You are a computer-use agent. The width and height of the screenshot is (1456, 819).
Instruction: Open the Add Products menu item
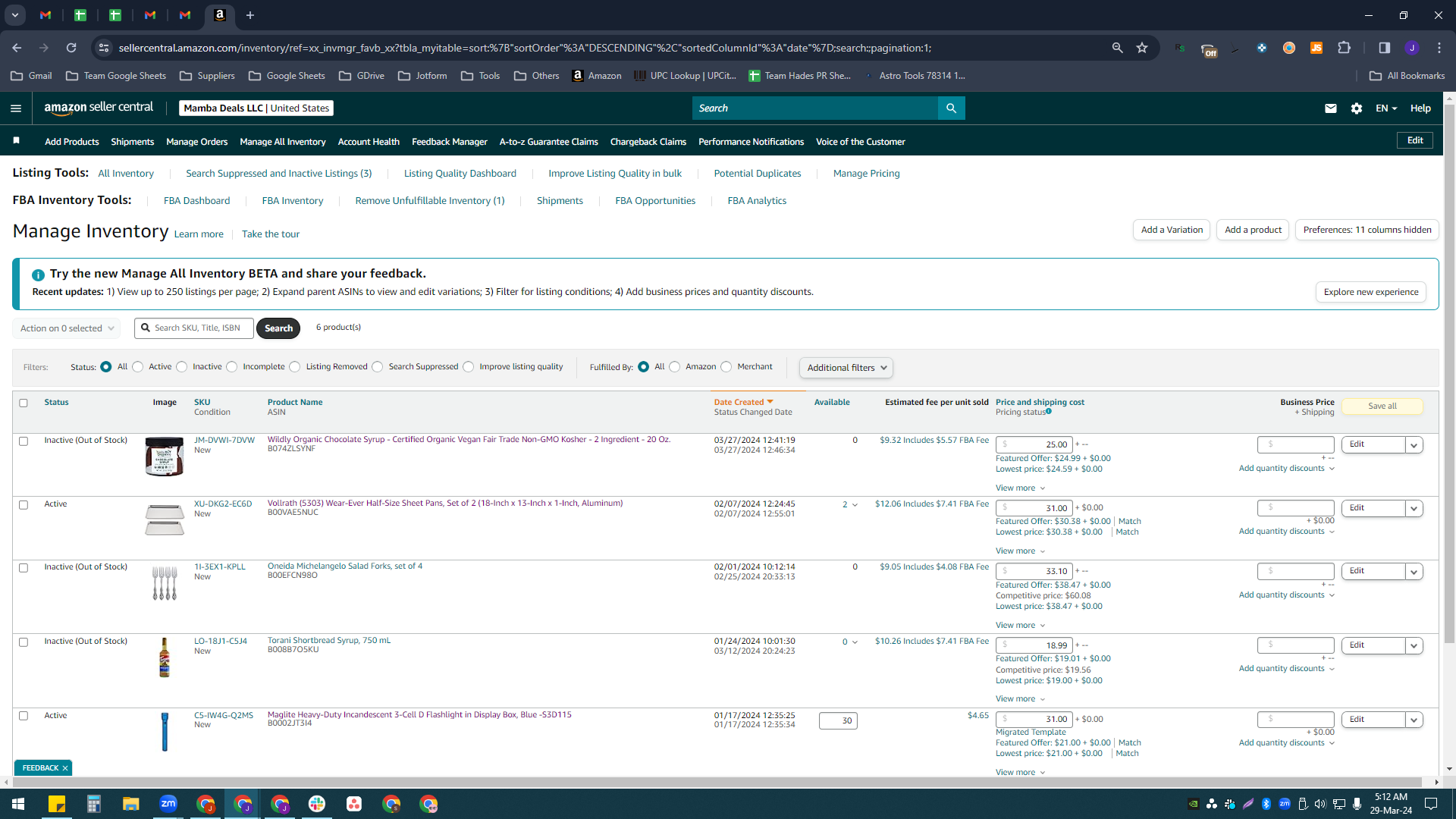(72, 142)
